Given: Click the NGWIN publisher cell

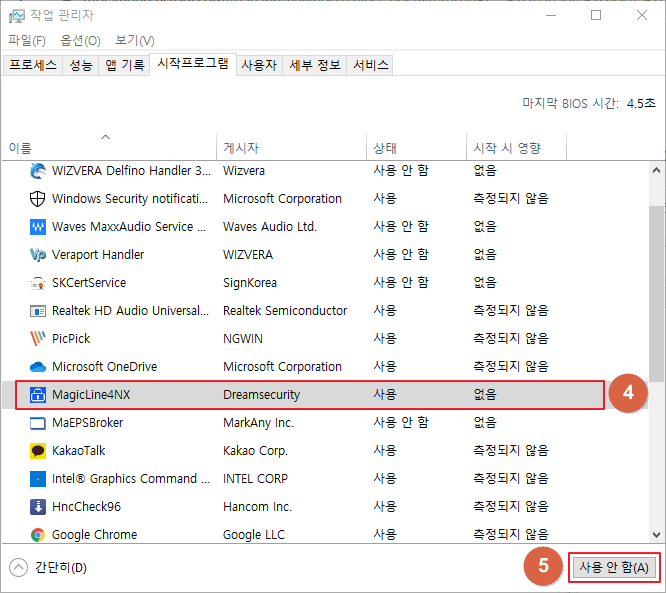Looking at the screenshot, I should pyautogui.click(x=243, y=339).
